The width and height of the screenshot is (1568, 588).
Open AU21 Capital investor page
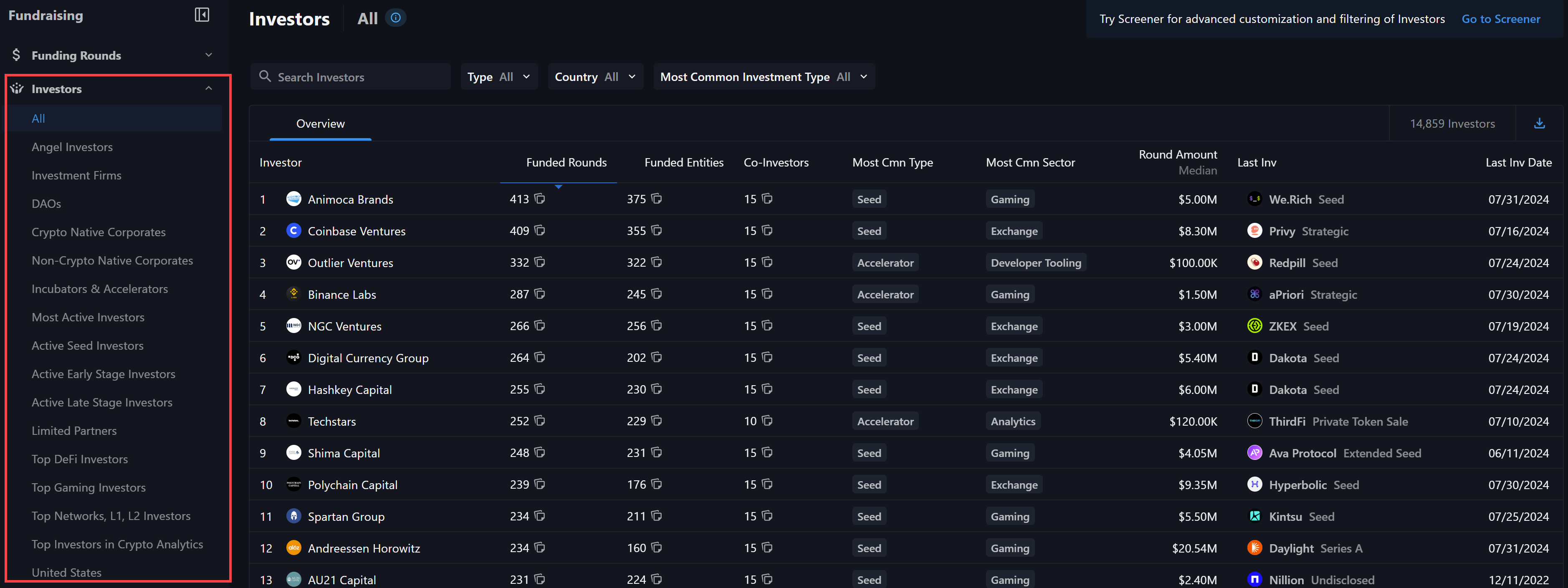click(x=341, y=580)
